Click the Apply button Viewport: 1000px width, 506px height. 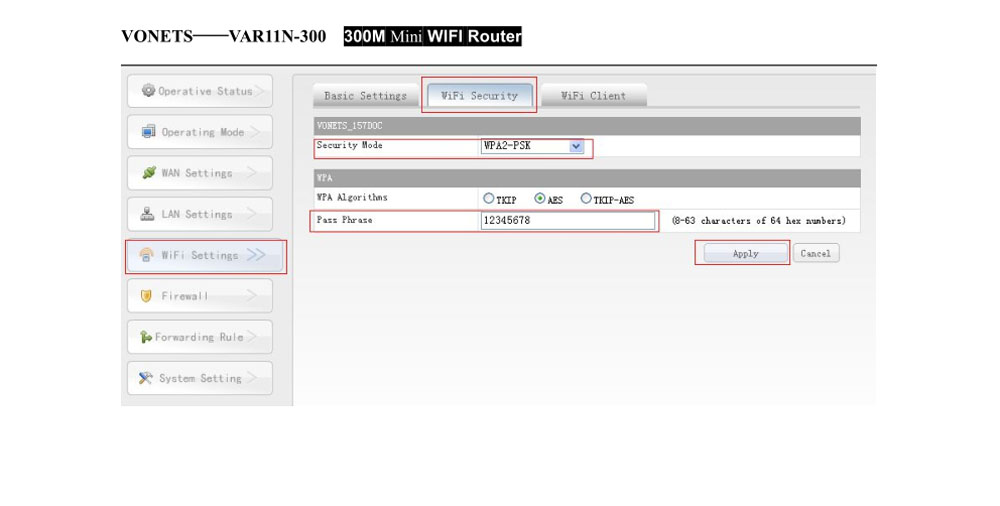(x=746, y=253)
